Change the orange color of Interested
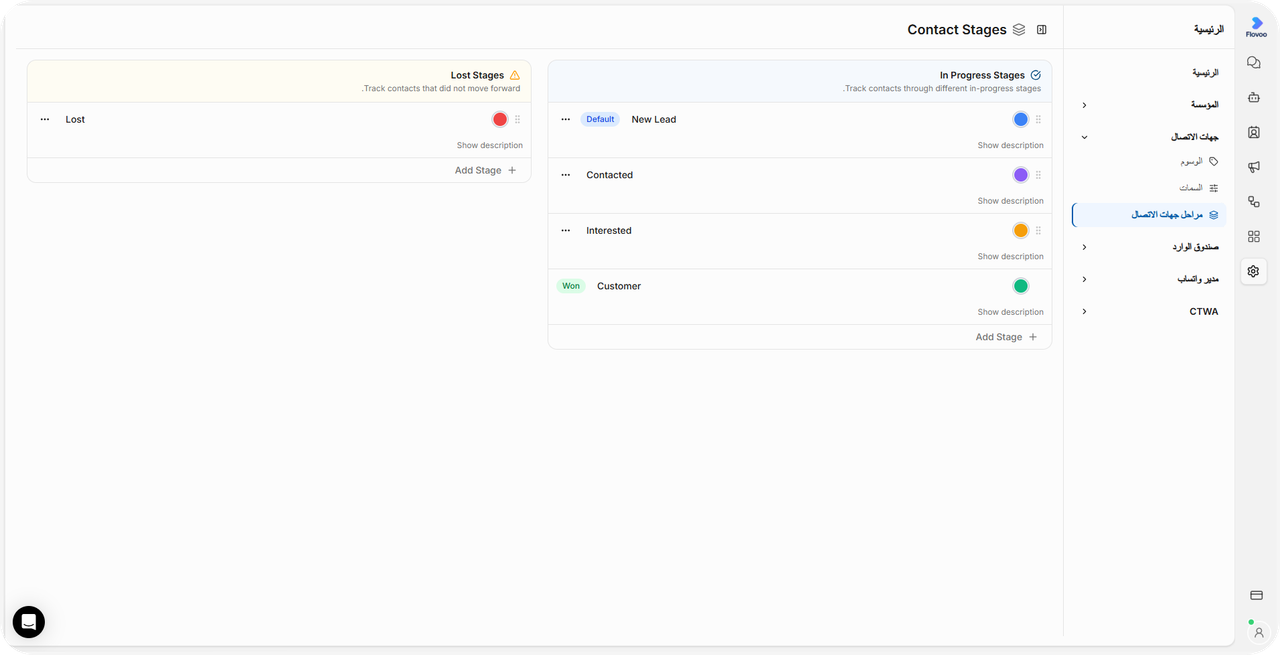 click(x=1021, y=230)
